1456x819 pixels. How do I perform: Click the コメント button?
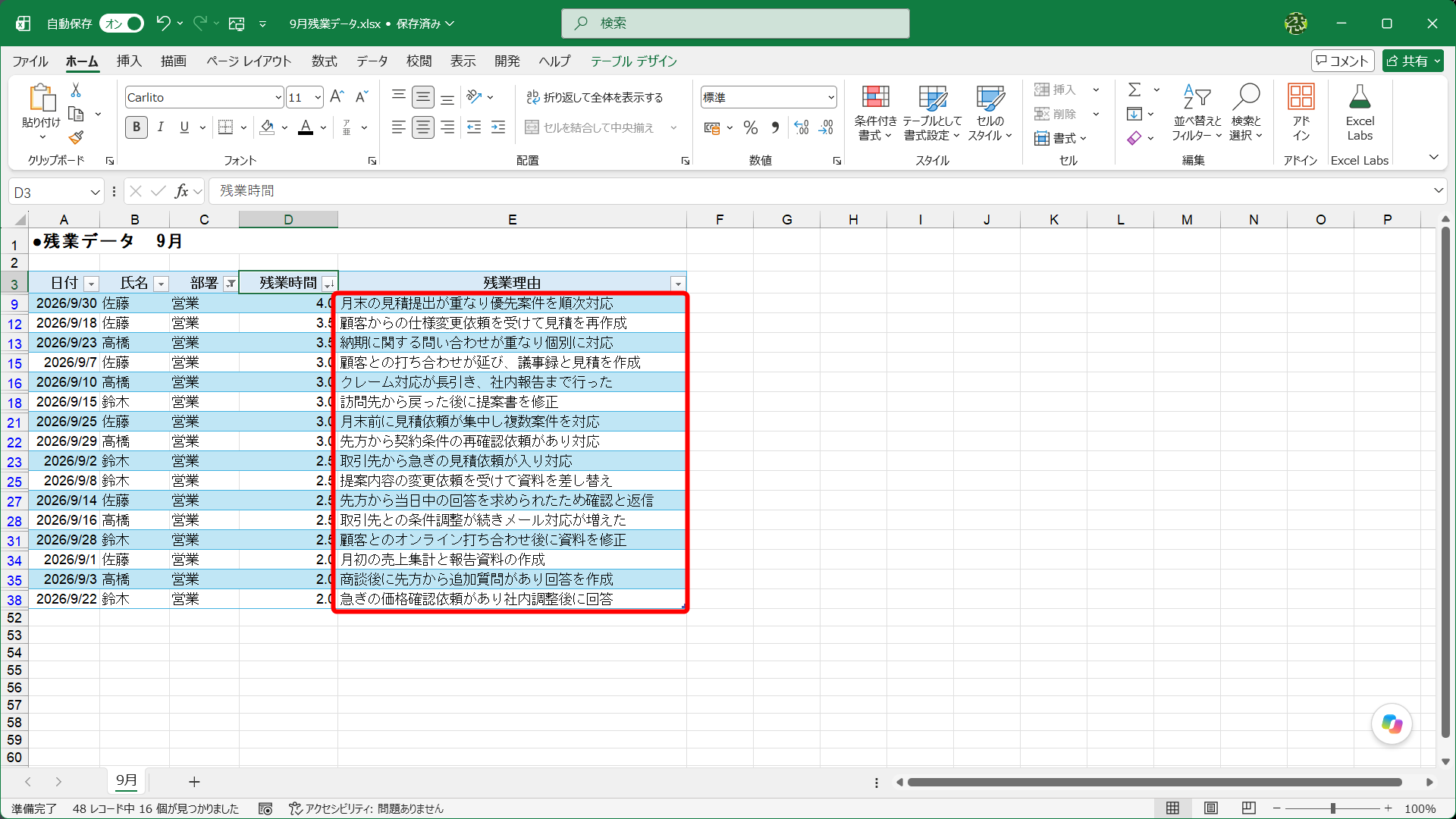[1342, 61]
